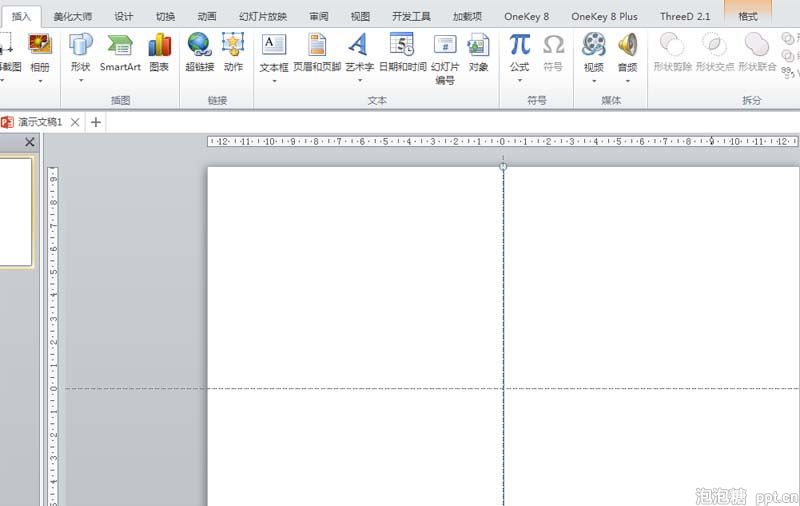Select the slide thumbnail in left panel
The width and height of the screenshot is (800, 506).
click(x=14, y=212)
